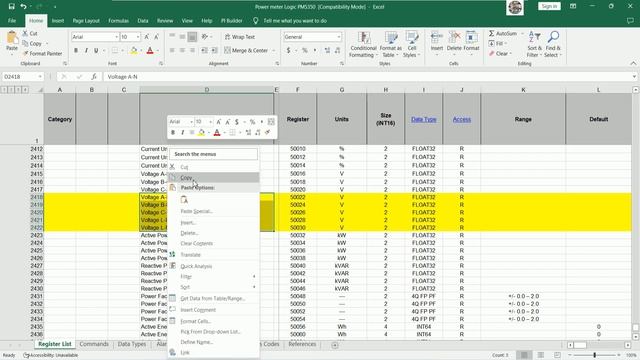Switch to the Data Types sheet tab
The image size is (640, 360).
pos(131,344)
